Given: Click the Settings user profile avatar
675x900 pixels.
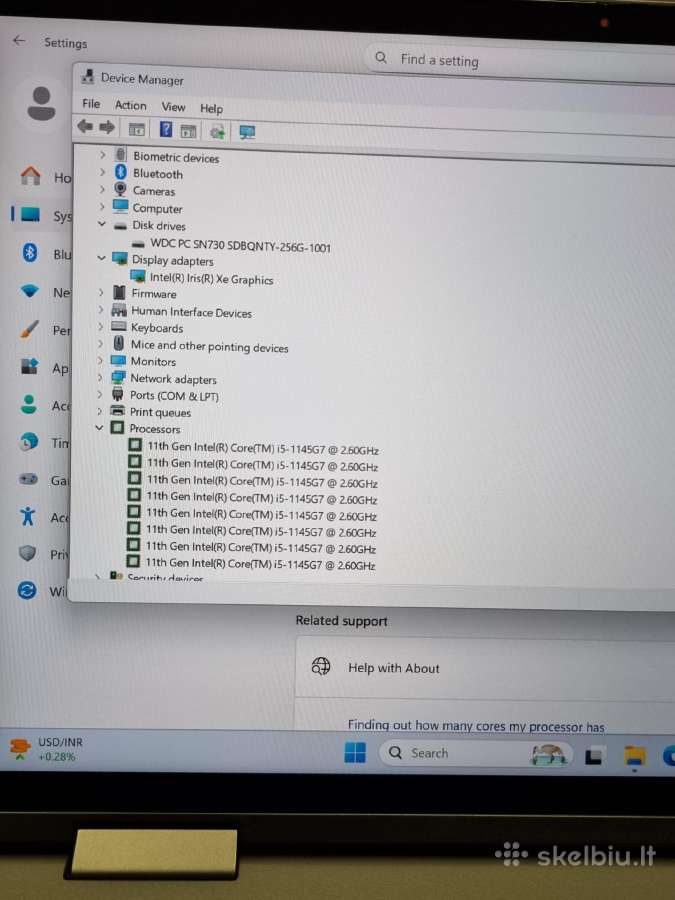Looking at the screenshot, I should [x=41, y=104].
